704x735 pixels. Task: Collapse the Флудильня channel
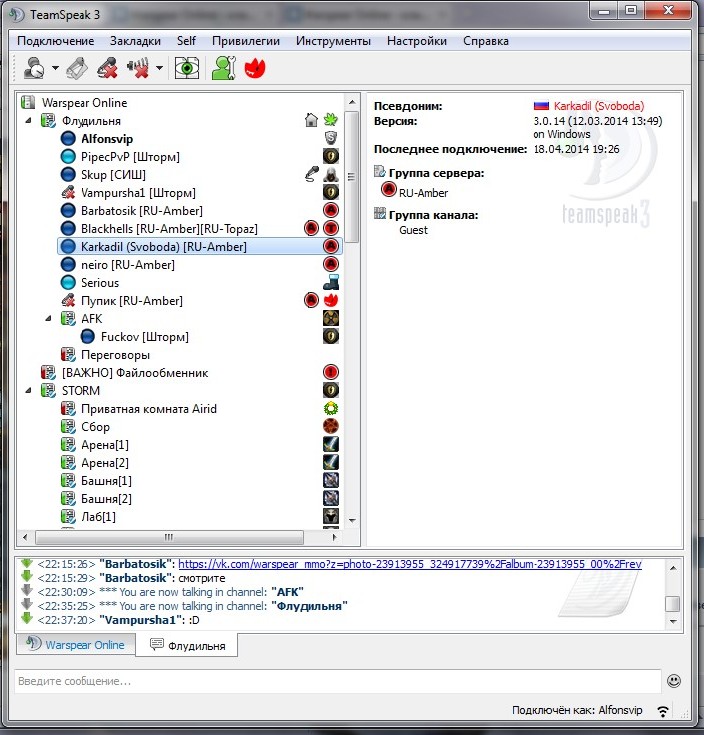29,121
